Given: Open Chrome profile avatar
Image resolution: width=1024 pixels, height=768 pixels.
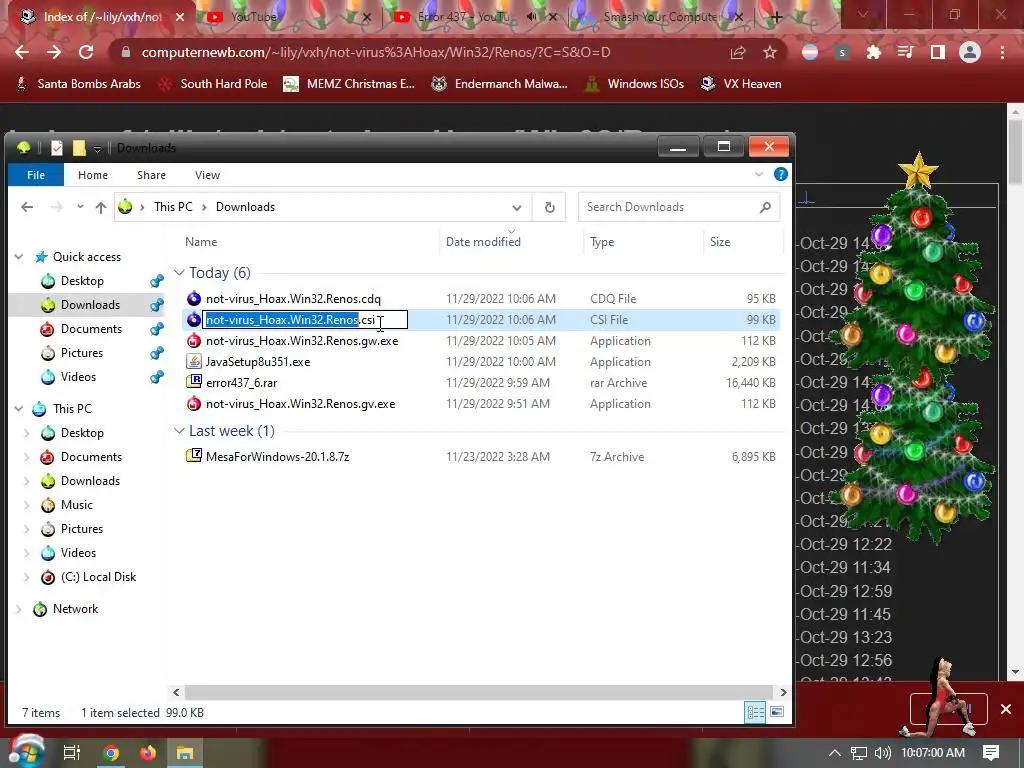Looking at the screenshot, I should coord(970,52).
